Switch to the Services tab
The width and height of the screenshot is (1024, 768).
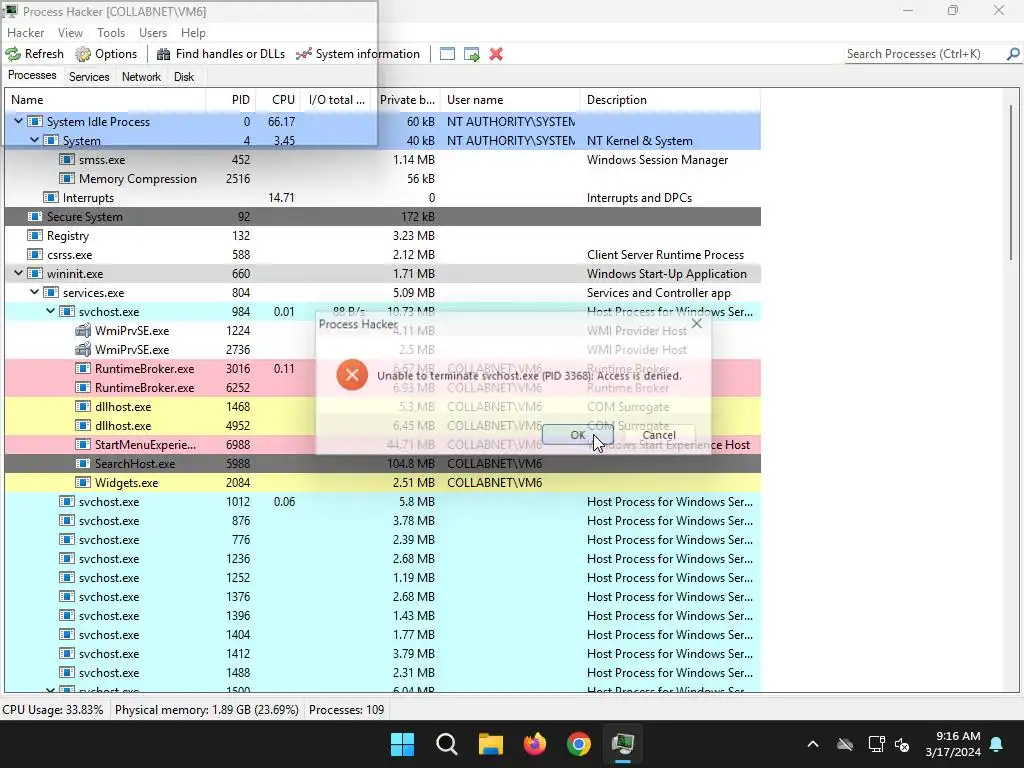point(89,76)
